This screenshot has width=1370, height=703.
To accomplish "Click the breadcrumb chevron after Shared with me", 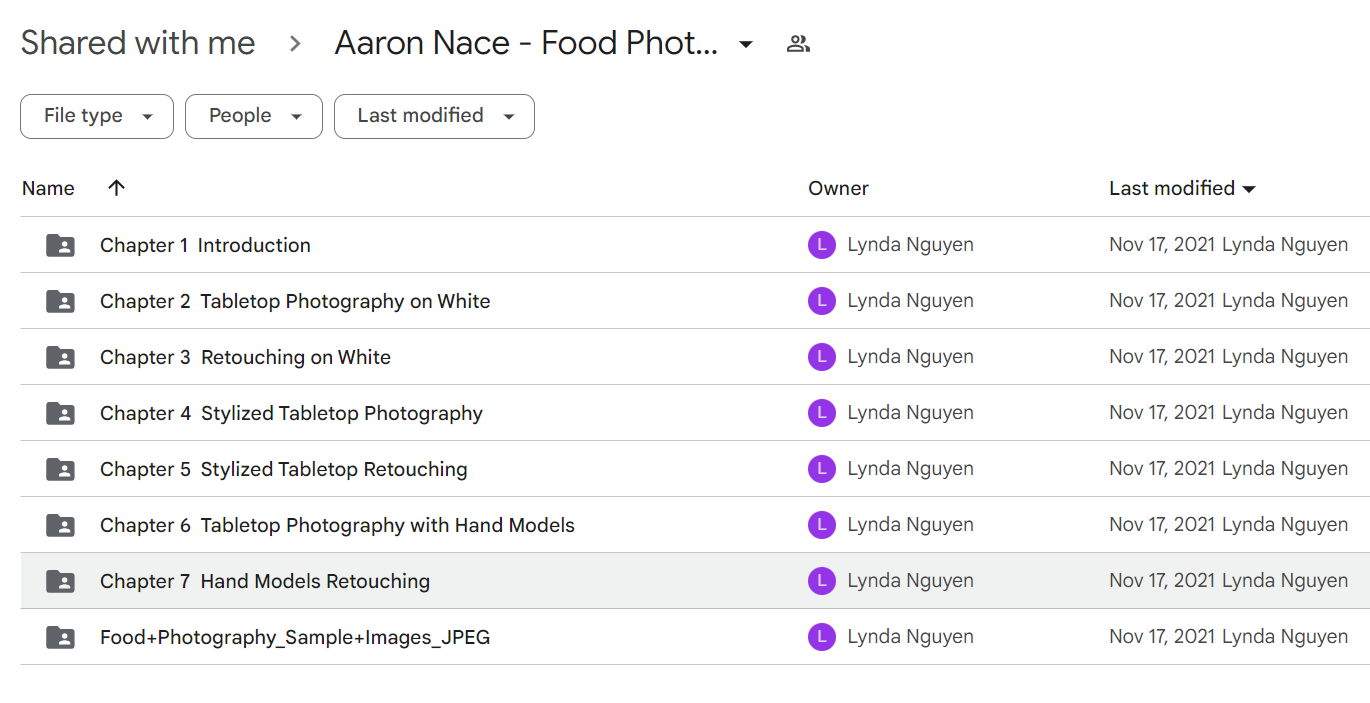I will tap(295, 44).
